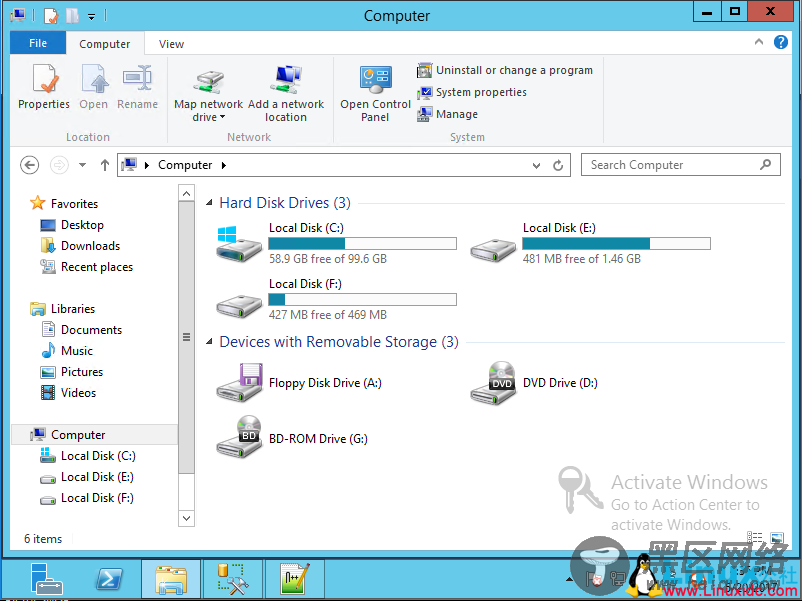This screenshot has height=601, width=802.
Task: Click the Local Disk (F:) usage bar
Action: (363, 299)
